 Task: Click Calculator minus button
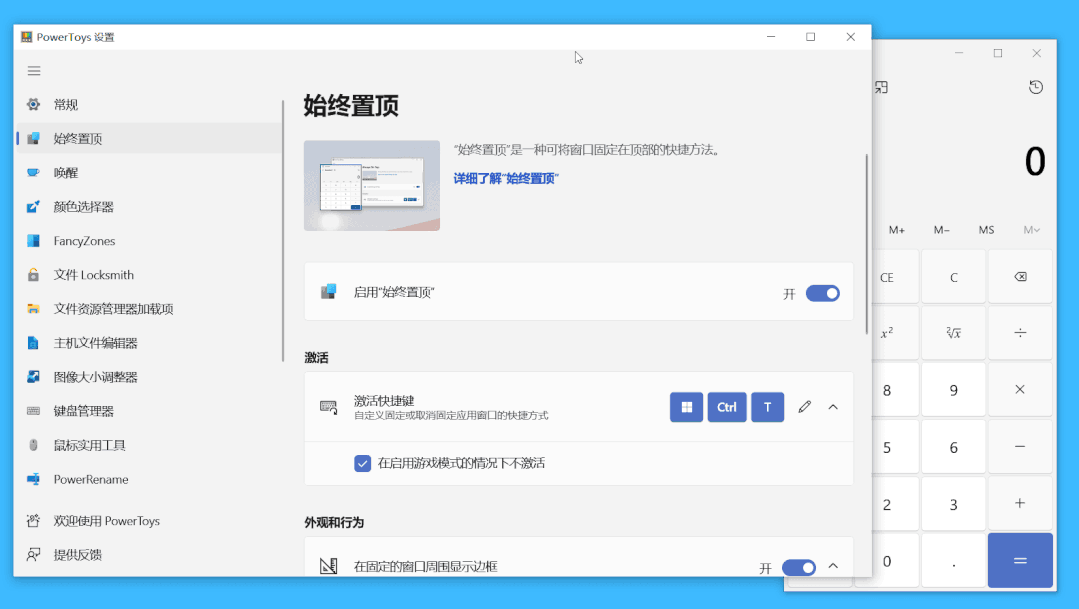tap(1020, 447)
